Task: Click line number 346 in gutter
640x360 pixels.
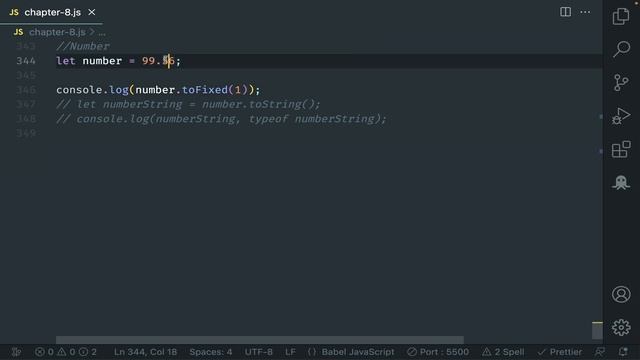Action: click(26, 90)
